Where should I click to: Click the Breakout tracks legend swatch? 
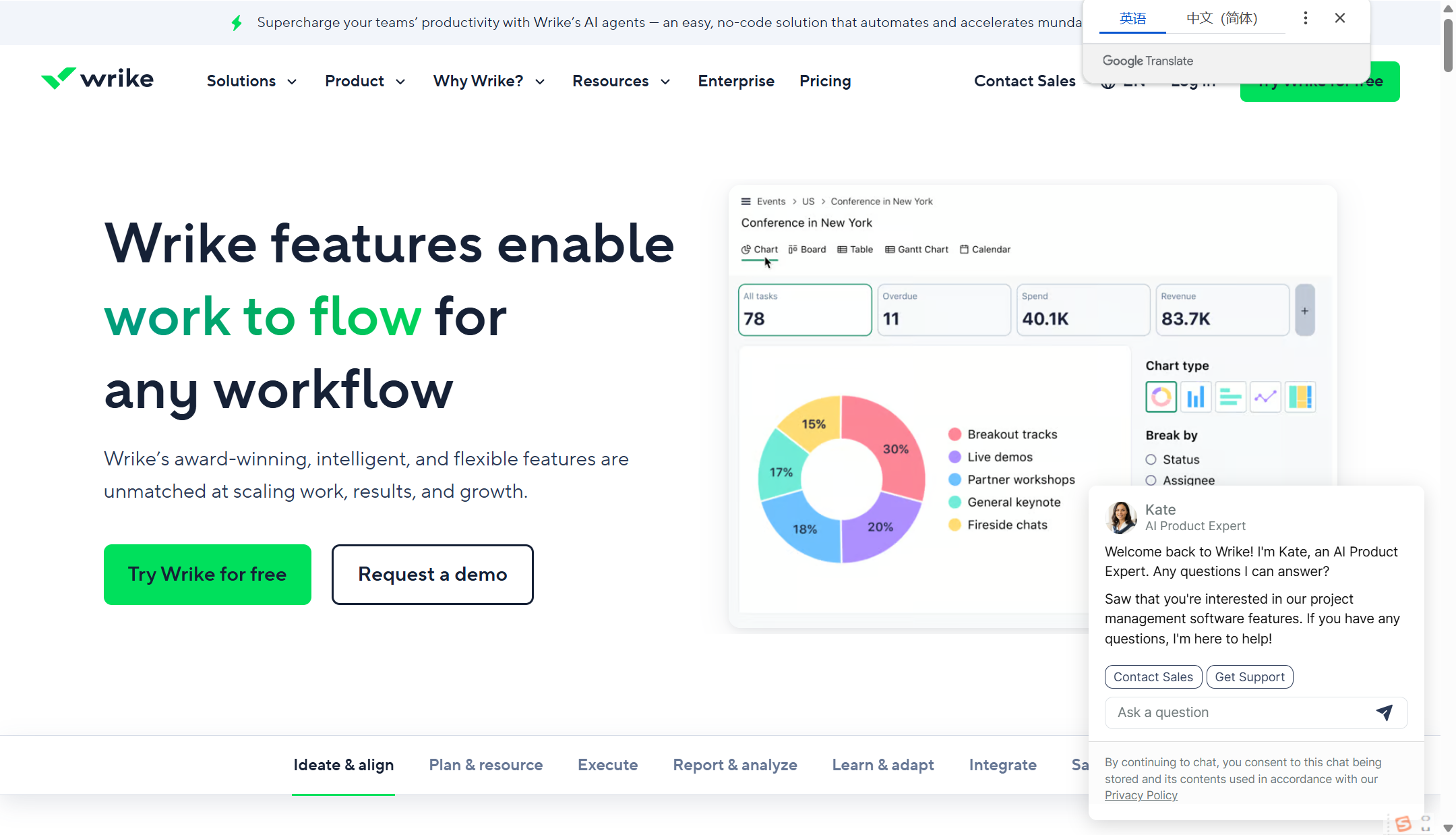pos(954,434)
